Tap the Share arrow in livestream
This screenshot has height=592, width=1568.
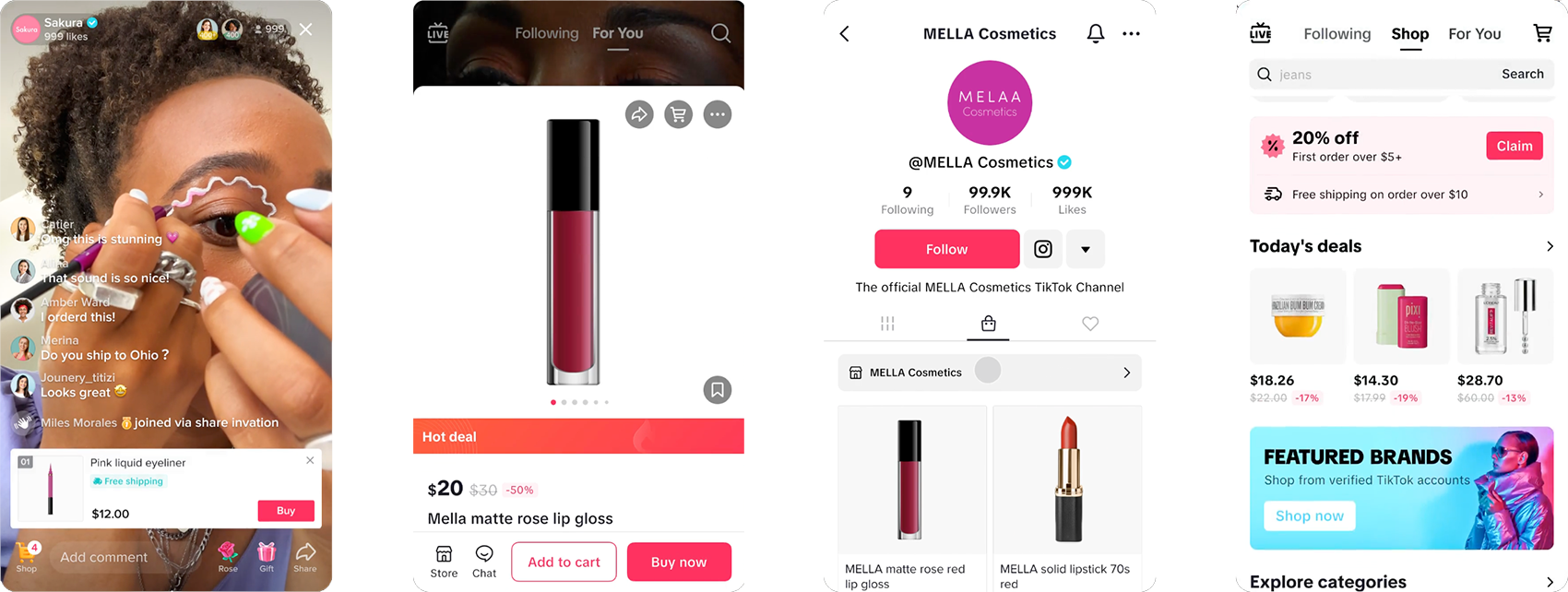coord(305,557)
